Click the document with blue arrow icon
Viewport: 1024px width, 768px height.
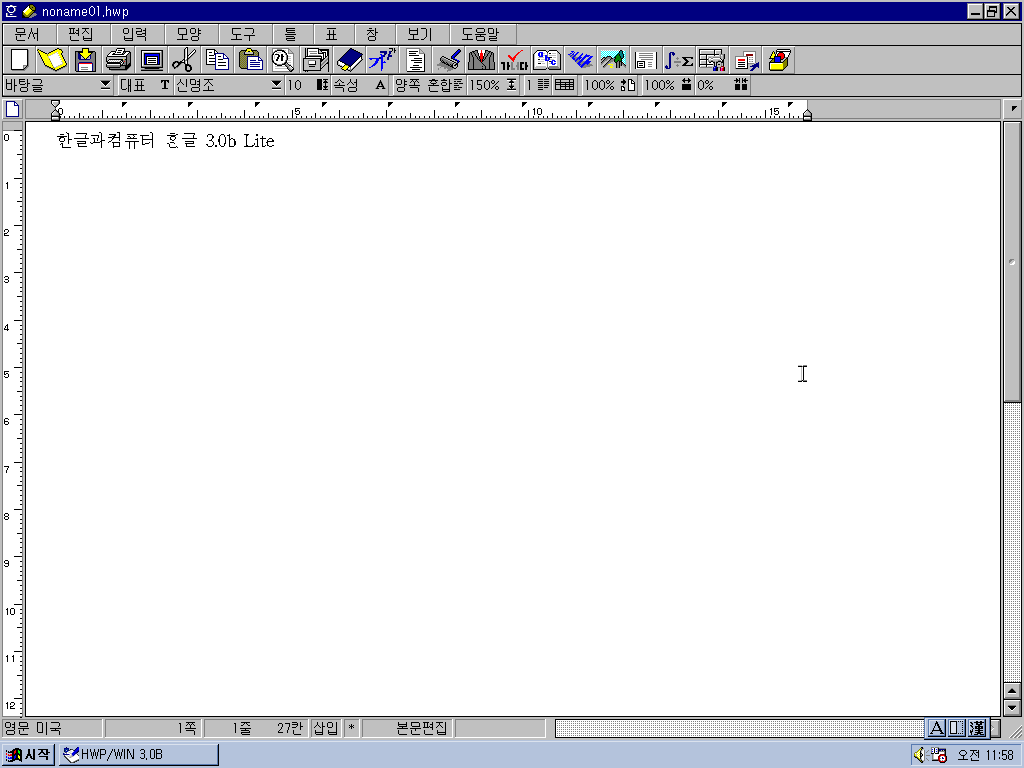(746, 60)
